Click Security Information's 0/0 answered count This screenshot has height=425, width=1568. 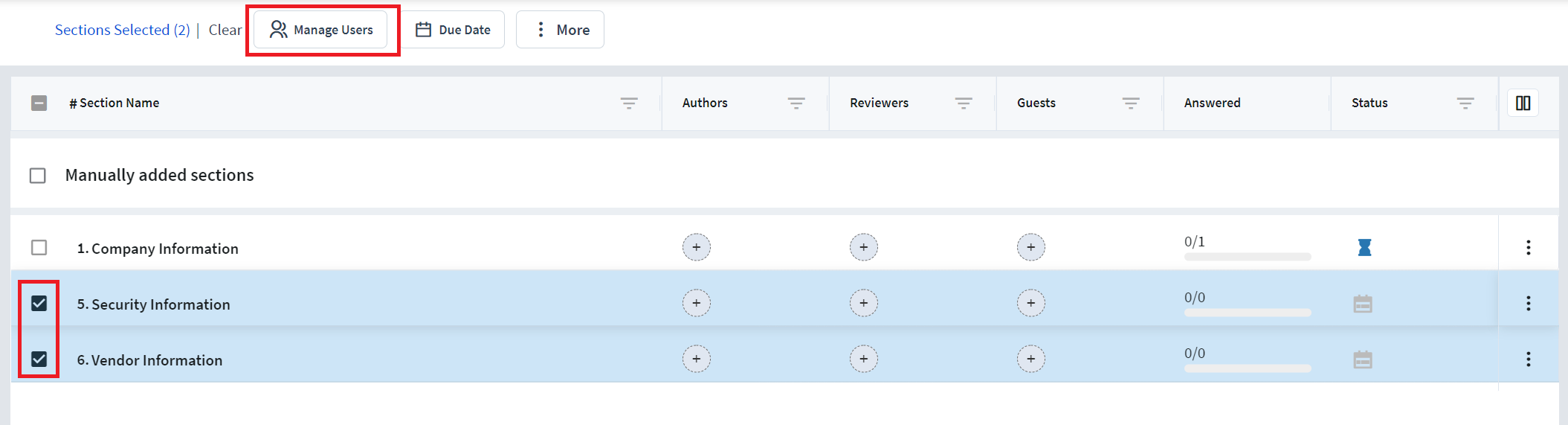point(1195,298)
